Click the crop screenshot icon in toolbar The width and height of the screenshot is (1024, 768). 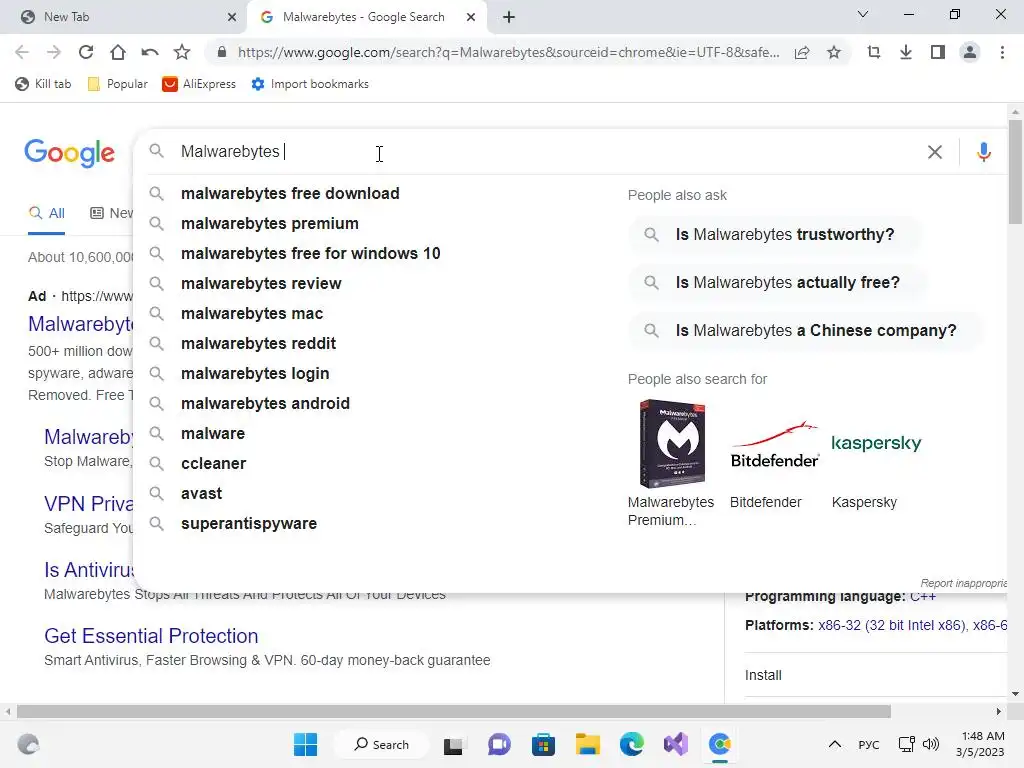tap(874, 52)
